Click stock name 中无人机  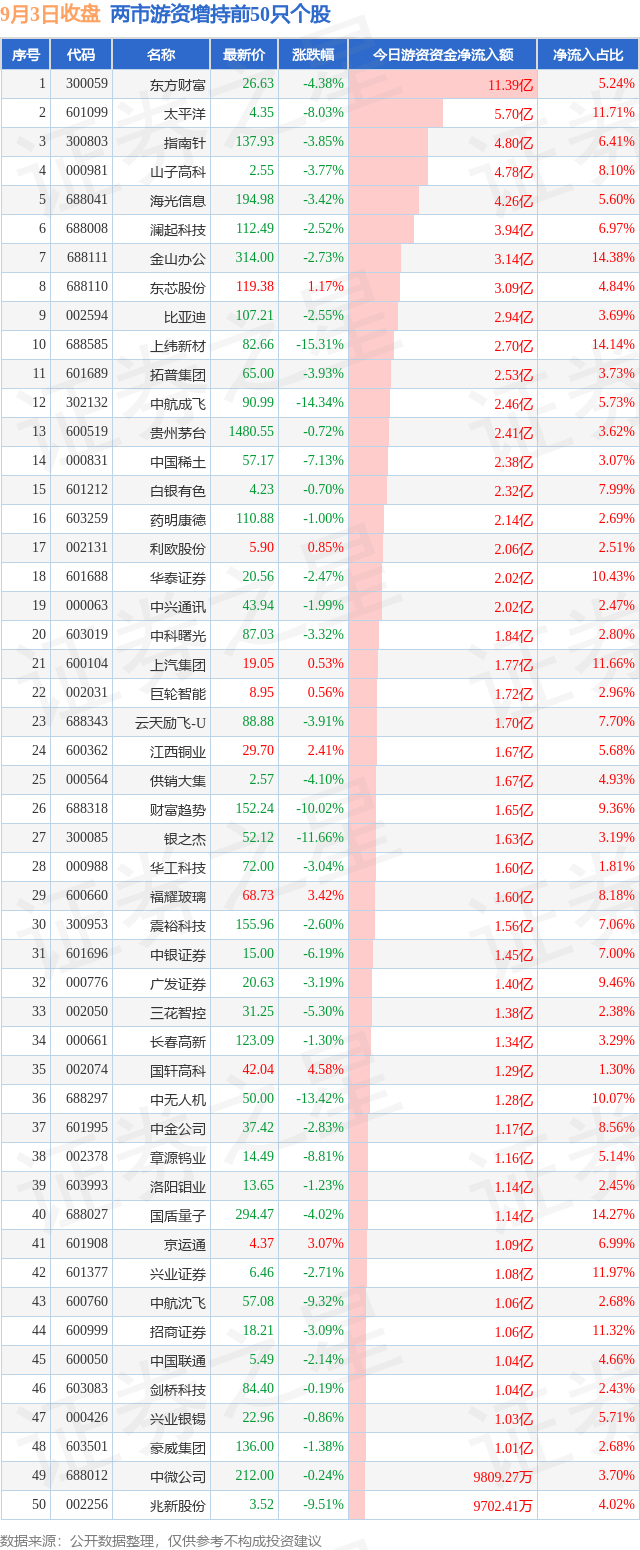178,1099
